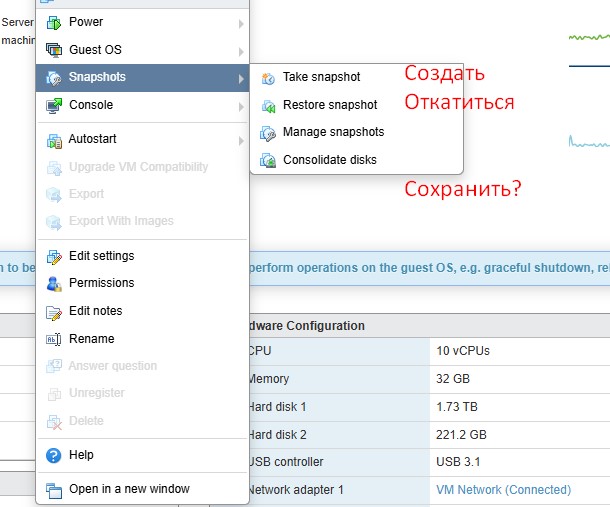Expand the Guest OS submenu arrow

pos(240,51)
